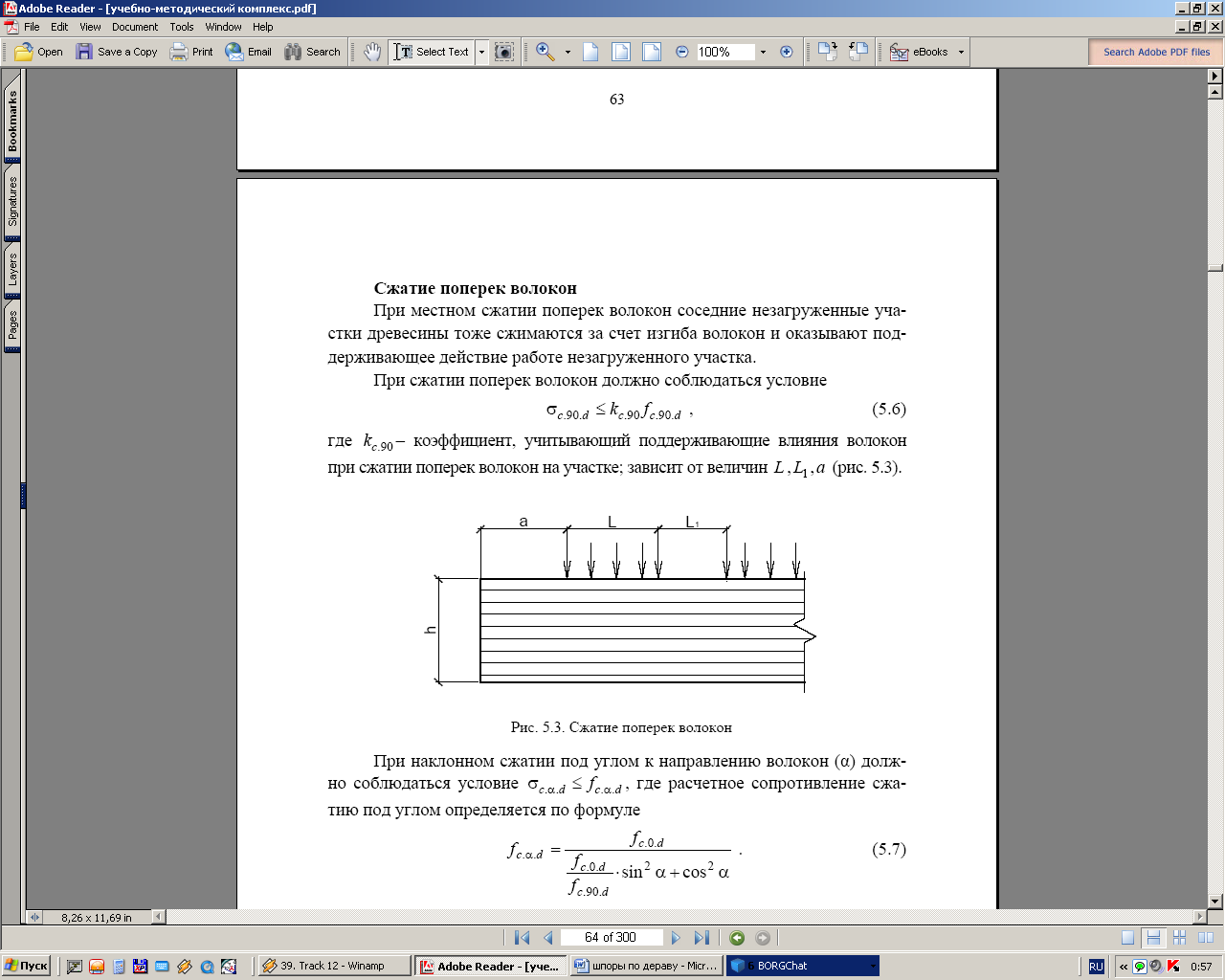Click the Zoom Out minus button
The image size is (1225, 980).
point(681,52)
